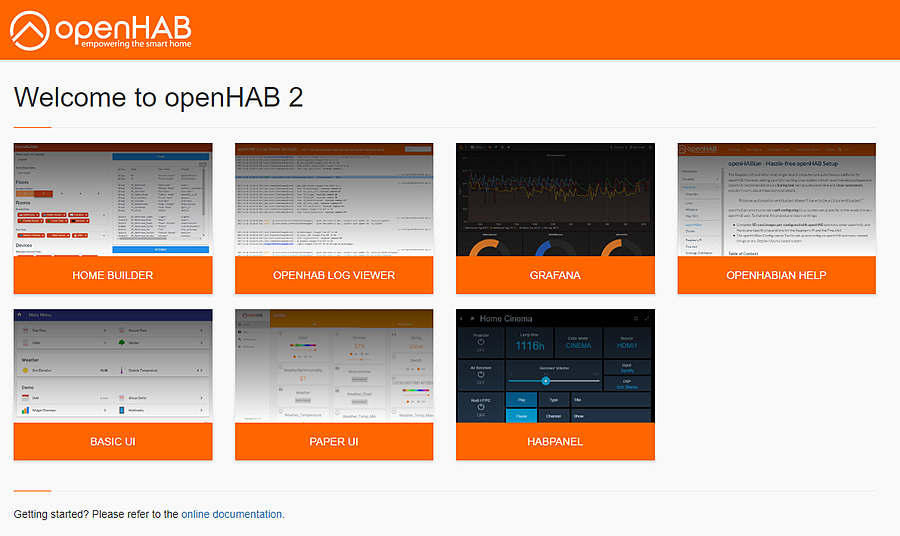Click the 'empowering the smart home' tagline
900x536 pixels.
136,44
